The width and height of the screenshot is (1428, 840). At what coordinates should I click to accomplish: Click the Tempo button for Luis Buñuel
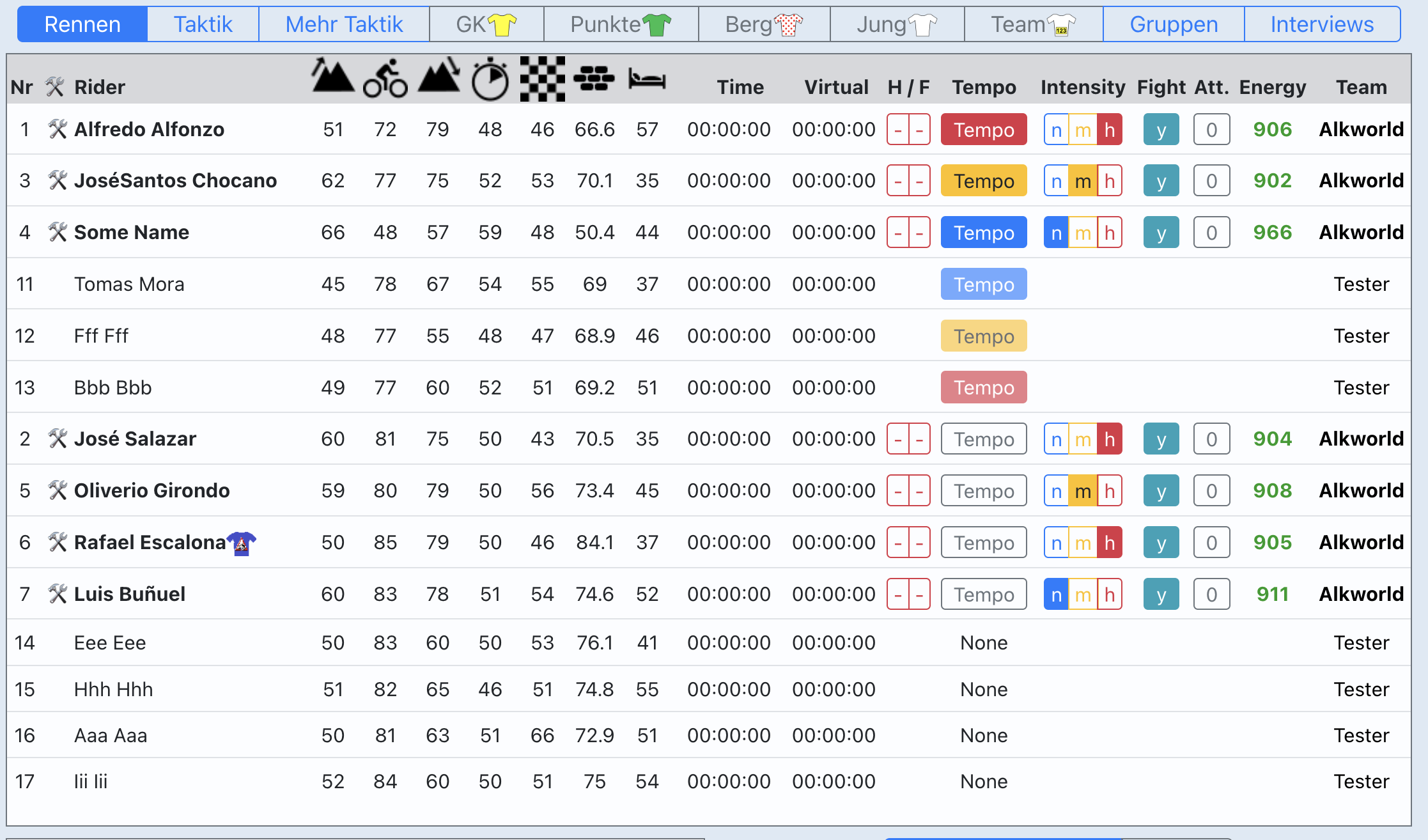click(984, 595)
